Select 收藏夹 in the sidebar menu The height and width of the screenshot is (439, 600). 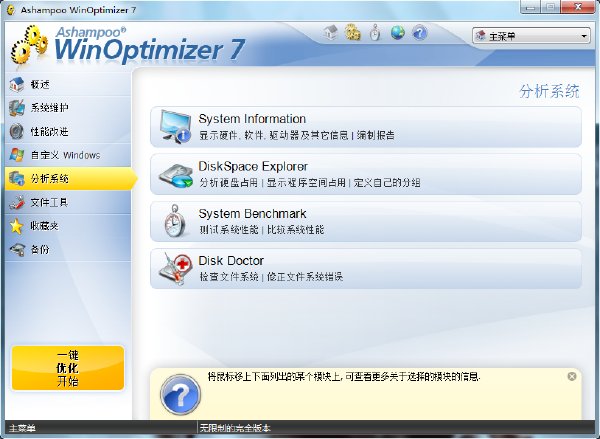(68, 226)
